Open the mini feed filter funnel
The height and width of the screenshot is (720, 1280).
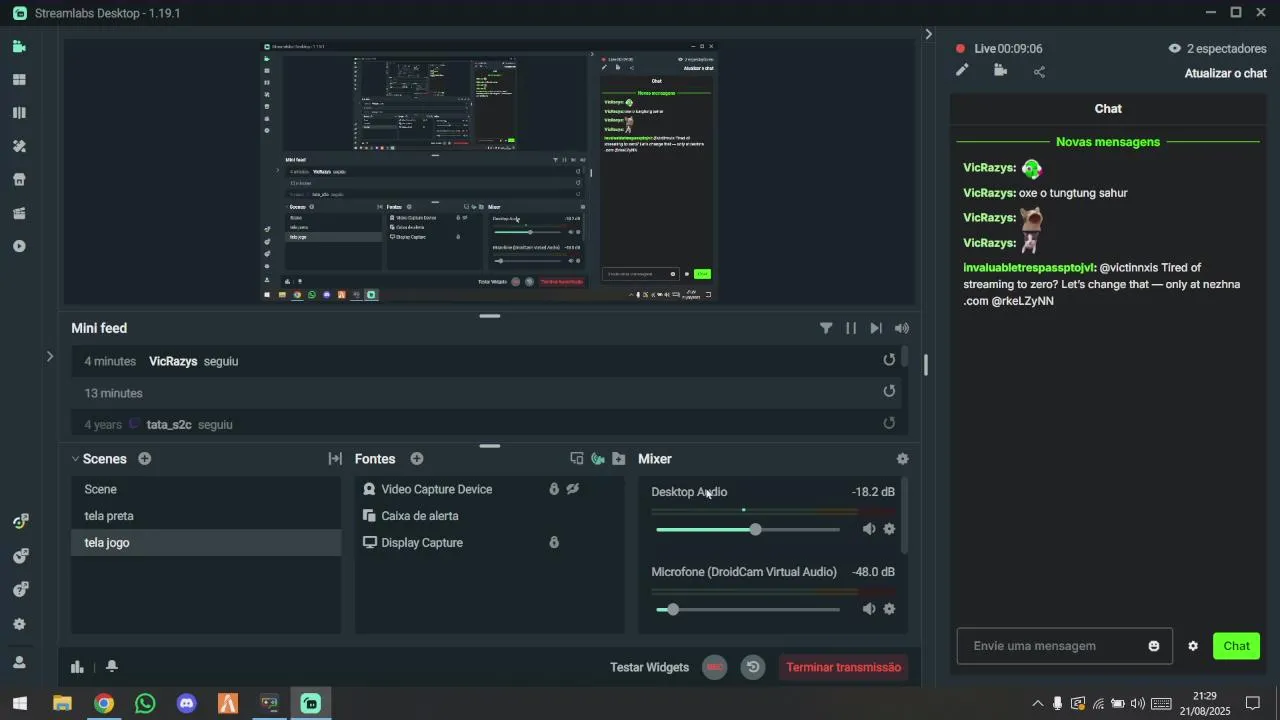pyautogui.click(x=826, y=328)
